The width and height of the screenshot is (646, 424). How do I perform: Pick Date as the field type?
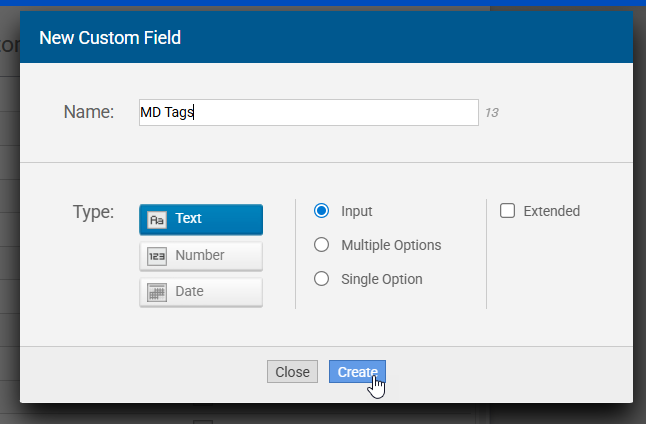click(x=201, y=292)
